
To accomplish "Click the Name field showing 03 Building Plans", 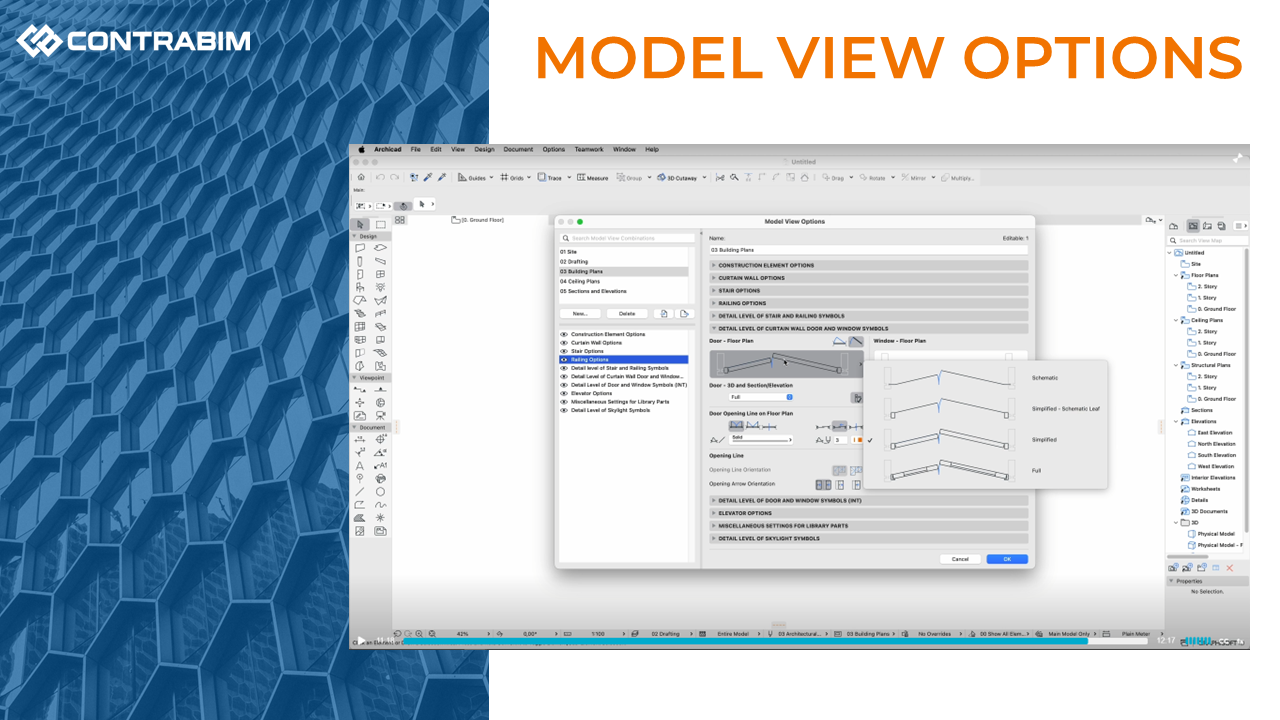I will pyautogui.click(x=868, y=250).
